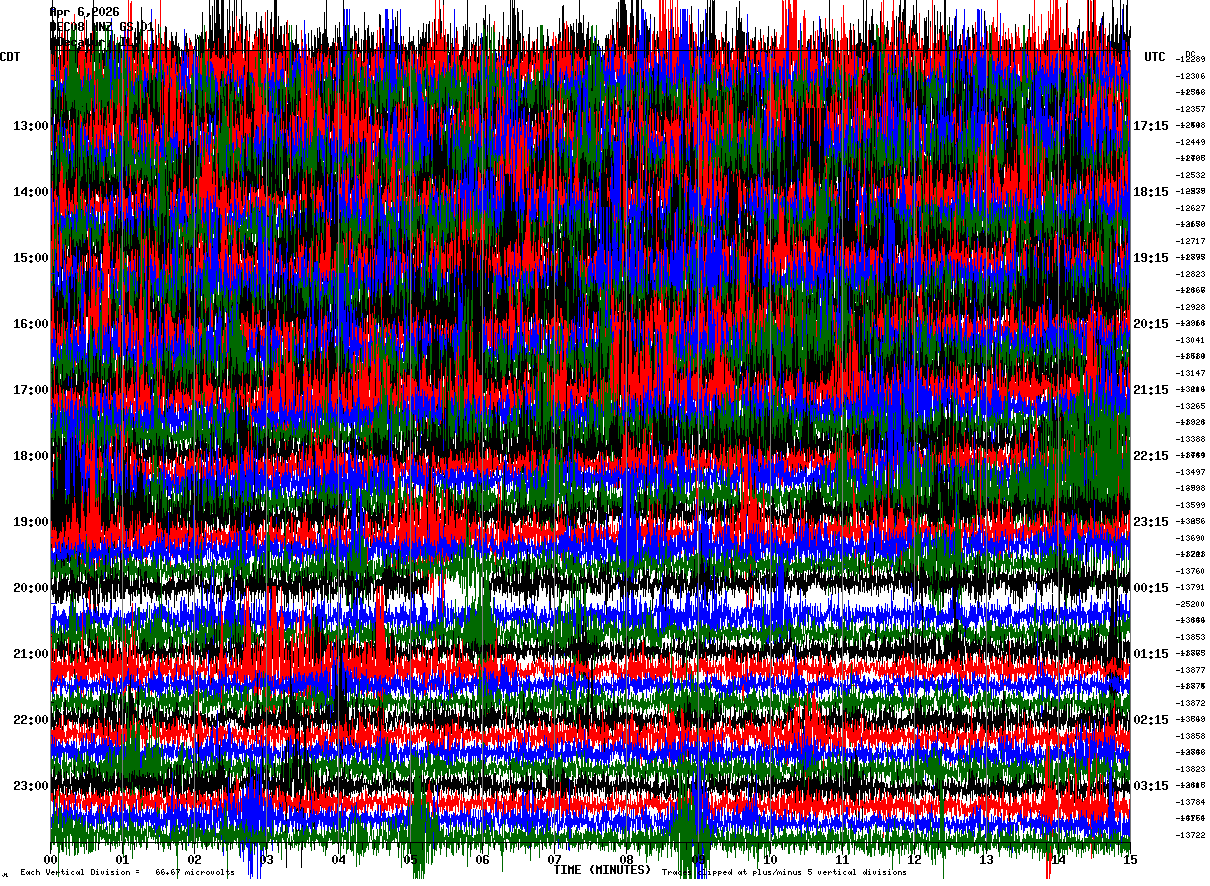The width and height of the screenshot is (1210, 886).
Task: Click the 17:15 UTC time label
Action: (x=1151, y=126)
